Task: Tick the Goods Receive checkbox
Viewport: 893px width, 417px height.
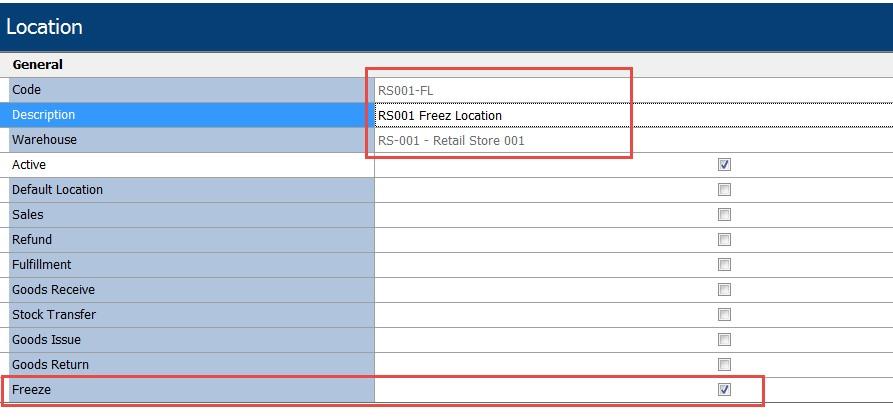Action: pos(724,290)
